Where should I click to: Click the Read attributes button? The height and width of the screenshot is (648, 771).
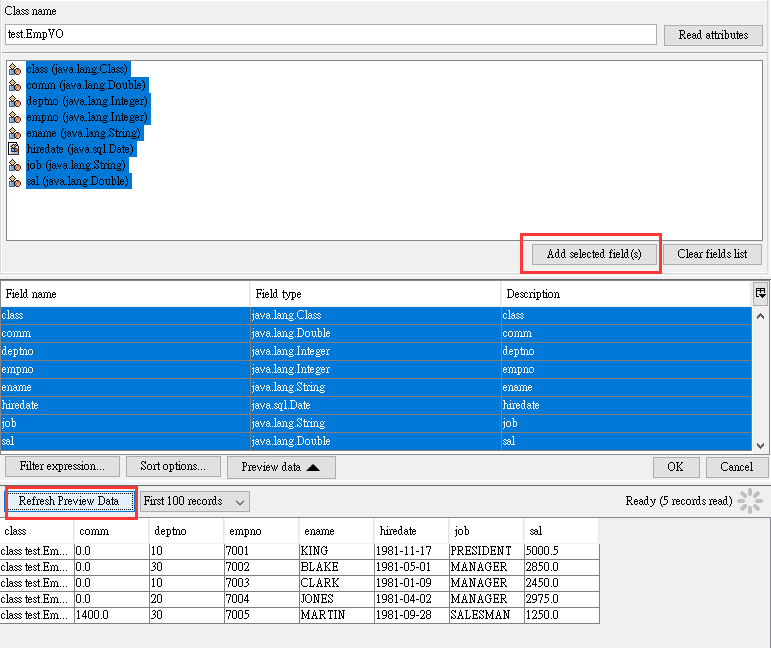coord(713,35)
